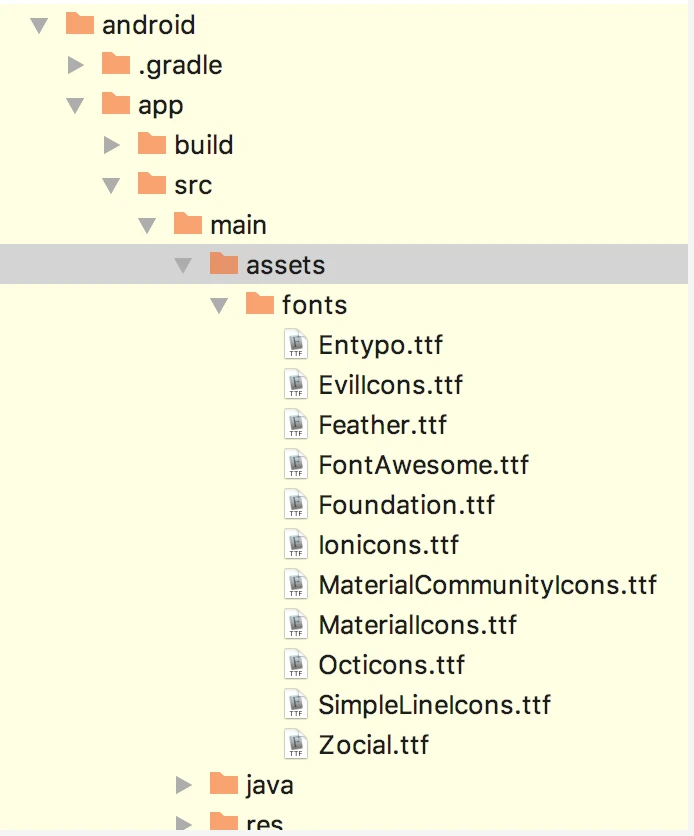Select the assets folder name
The image size is (694, 836).
285,265
